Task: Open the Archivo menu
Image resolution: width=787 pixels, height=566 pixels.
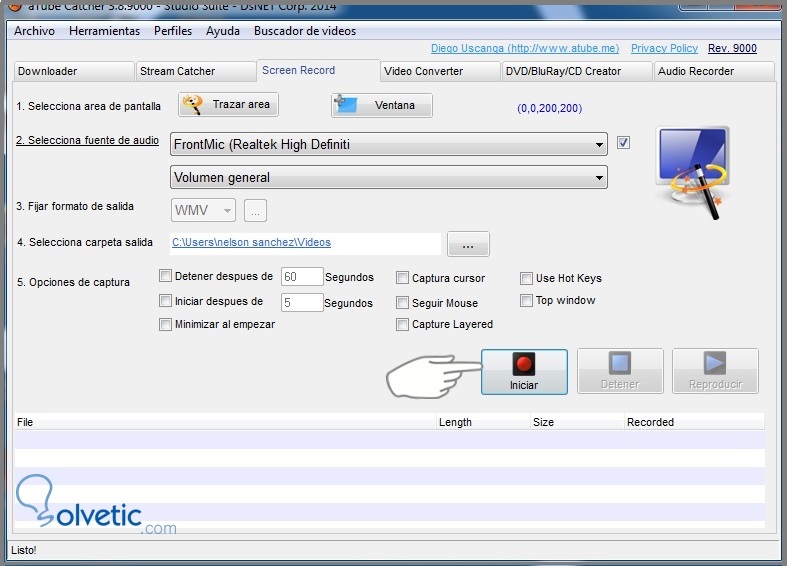Action: [34, 31]
